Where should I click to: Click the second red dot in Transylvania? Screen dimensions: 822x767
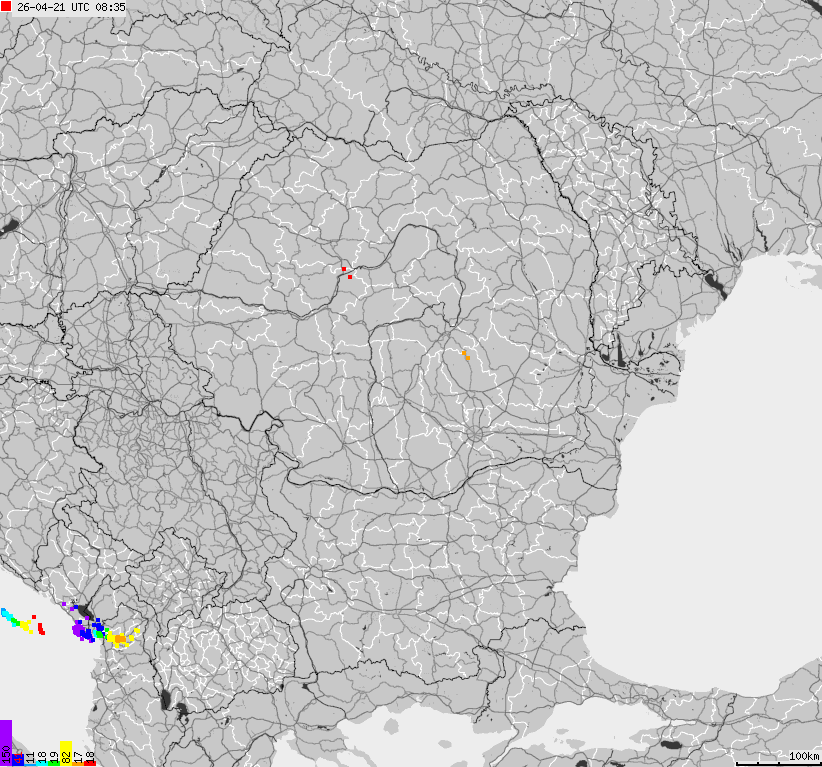point(350,276)
